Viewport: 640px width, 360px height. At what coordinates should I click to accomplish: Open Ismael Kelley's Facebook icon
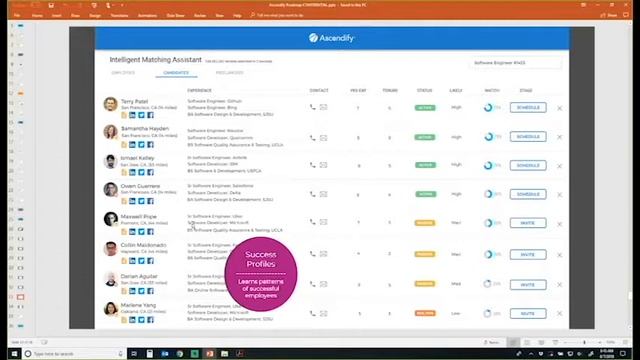pyautogui.click(x=150, y=172)
